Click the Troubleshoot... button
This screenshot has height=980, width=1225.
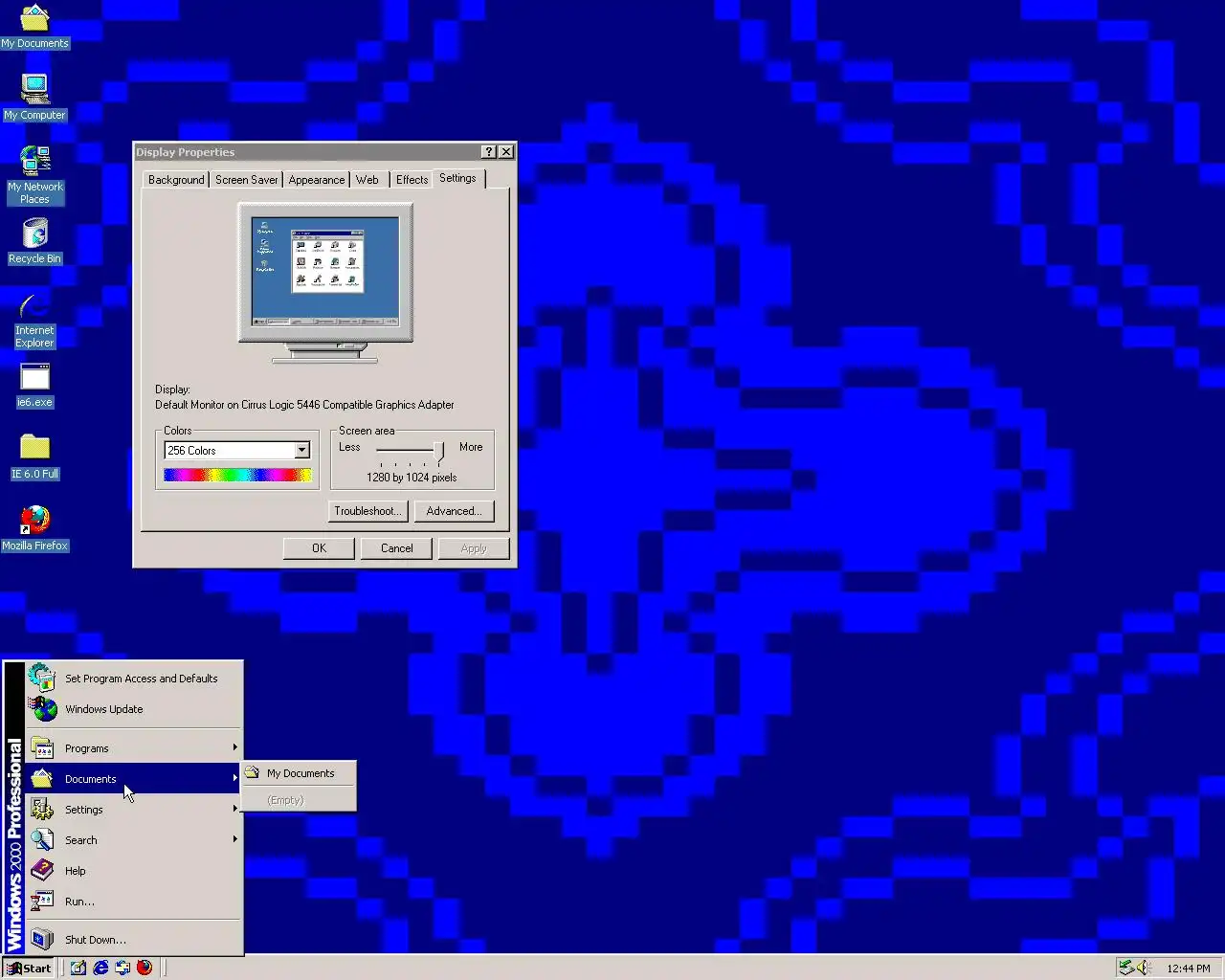click(367, 511)
